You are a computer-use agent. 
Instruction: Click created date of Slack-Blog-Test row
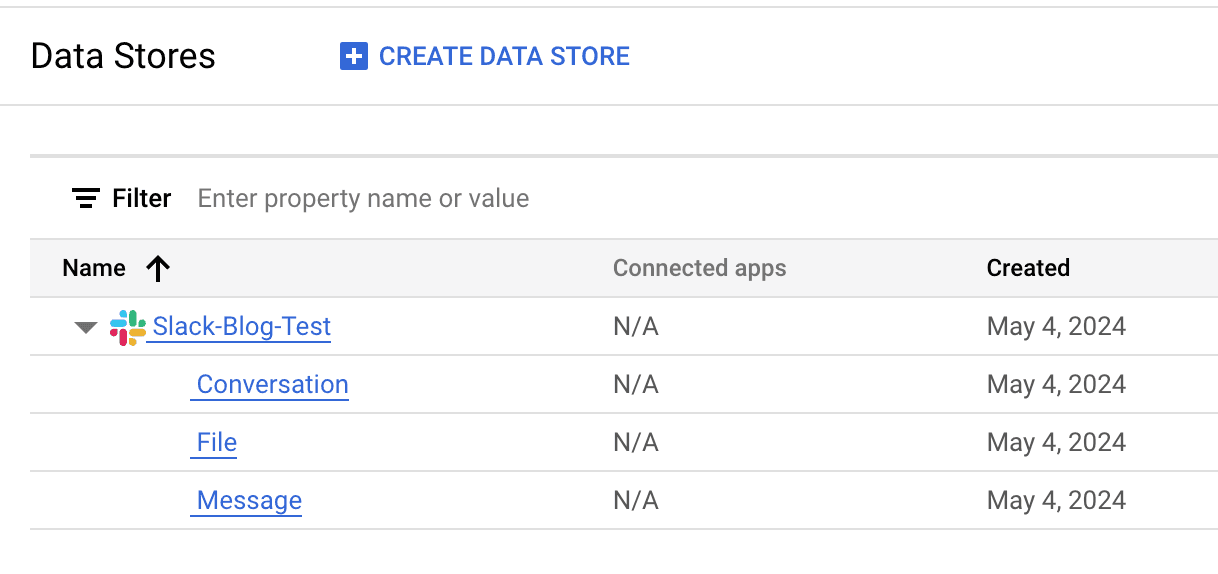point(1056,327)
